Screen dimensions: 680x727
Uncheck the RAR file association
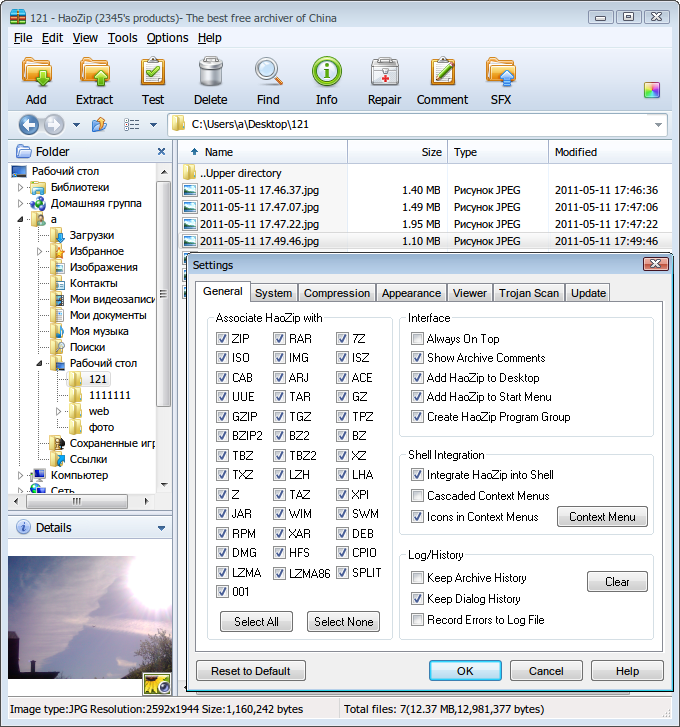point(280,339)
